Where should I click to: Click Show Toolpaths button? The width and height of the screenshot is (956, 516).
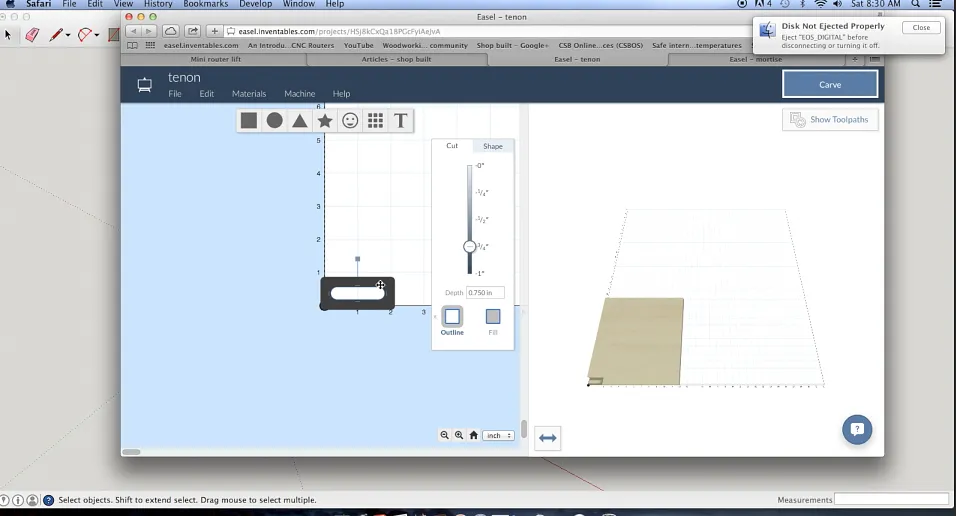[830, 120]
